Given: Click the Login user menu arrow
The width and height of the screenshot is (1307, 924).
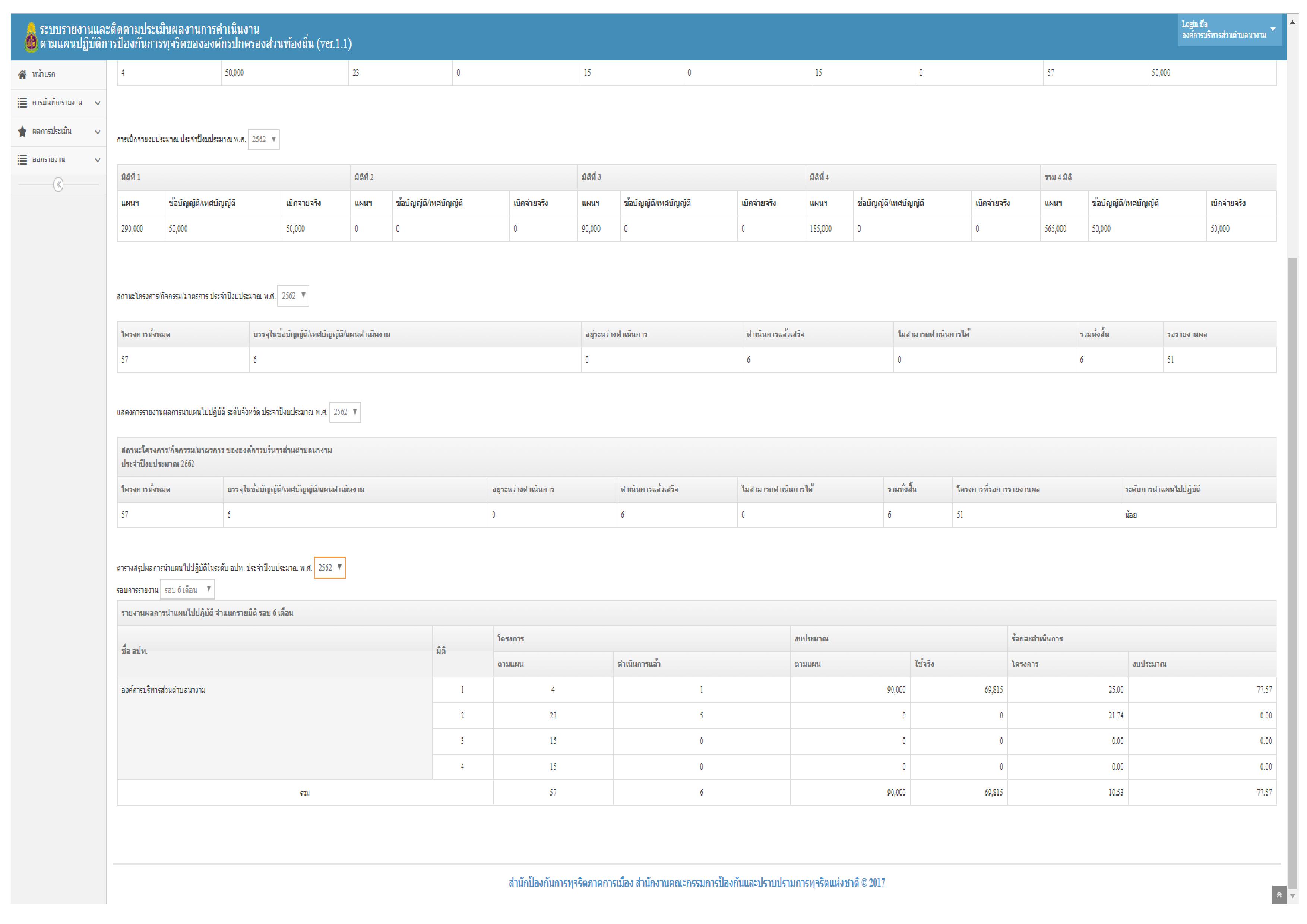Looking at the screenshot, I should click(1273, 29).
